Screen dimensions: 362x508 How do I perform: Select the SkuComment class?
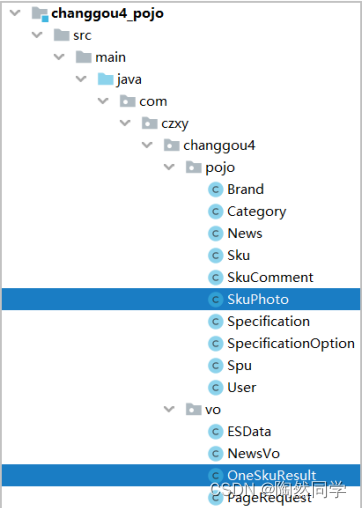click(270, 277)
